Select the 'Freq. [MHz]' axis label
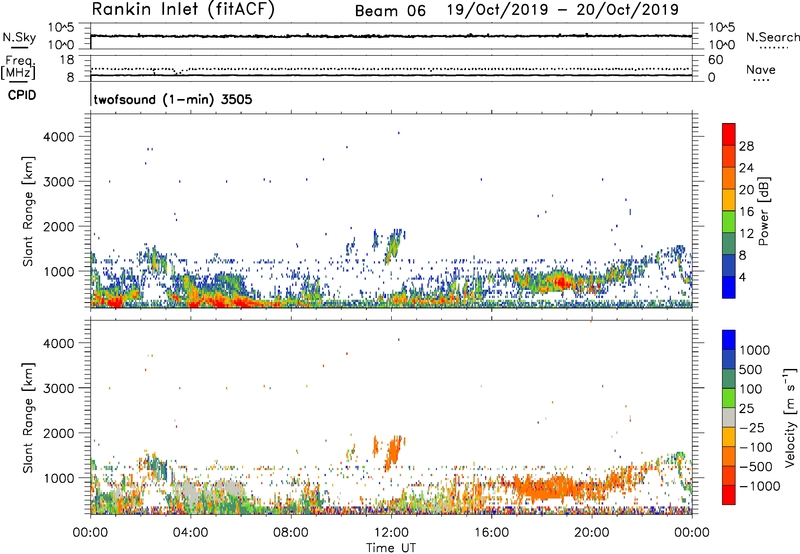Viewport: 800px width, 554px height. [x=19, y=67]
